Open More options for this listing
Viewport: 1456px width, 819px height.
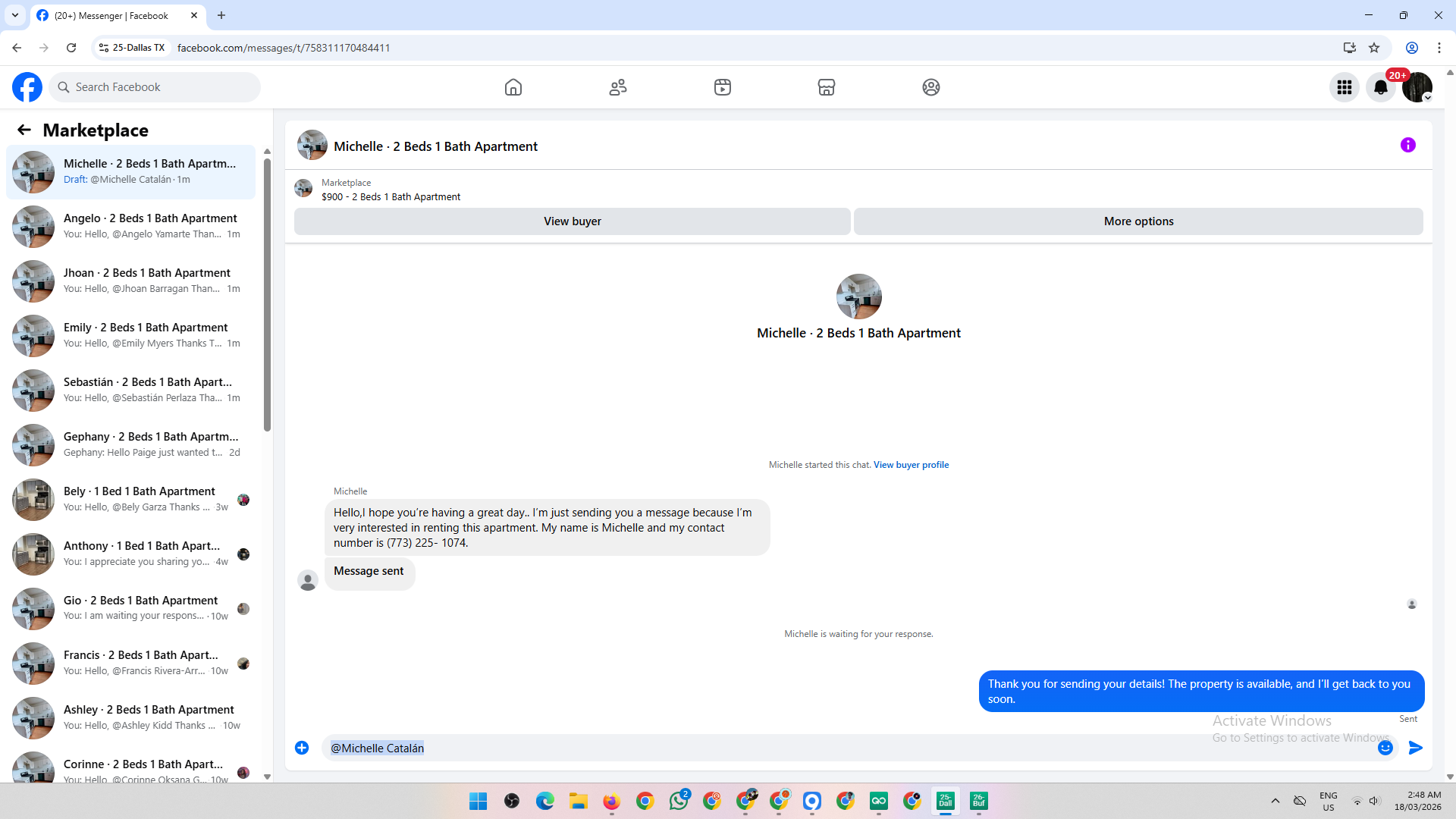1138,221
